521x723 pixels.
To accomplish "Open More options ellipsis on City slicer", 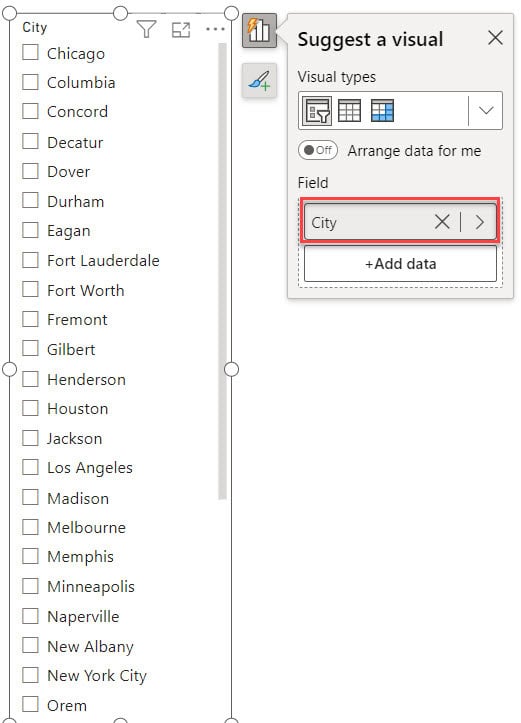I will click(215, 30).
